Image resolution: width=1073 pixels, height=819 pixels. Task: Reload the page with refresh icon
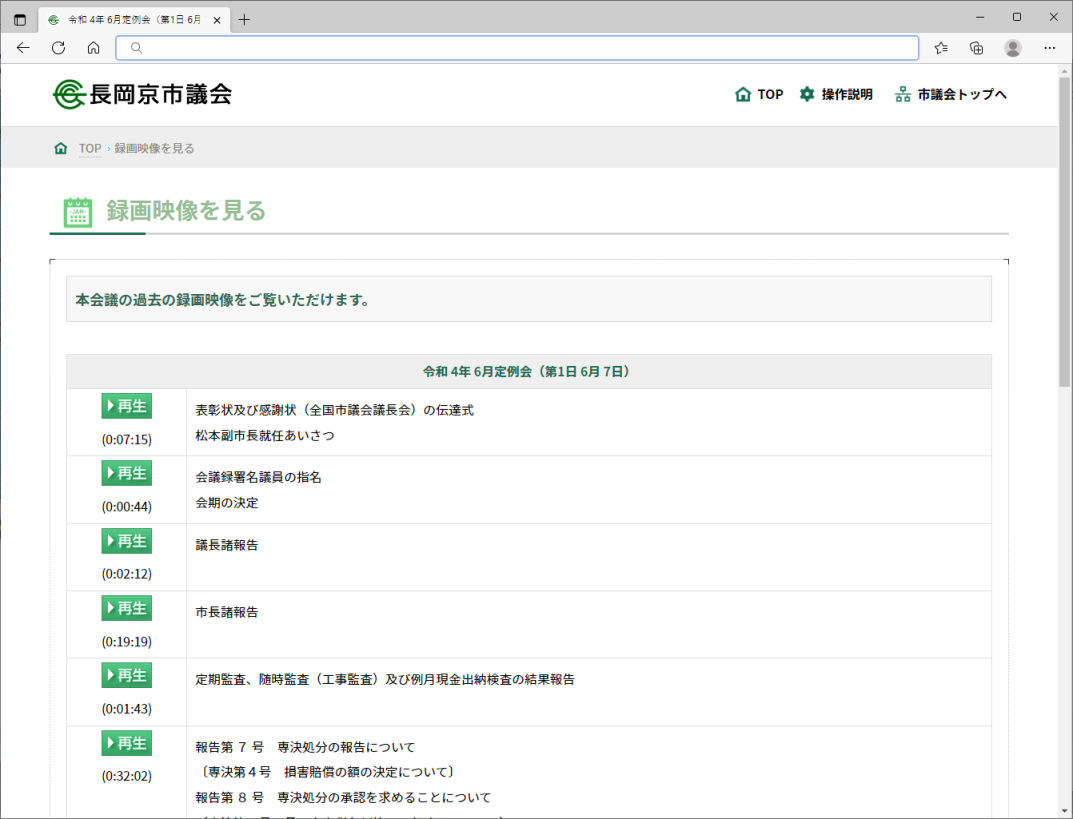(58, 48)
